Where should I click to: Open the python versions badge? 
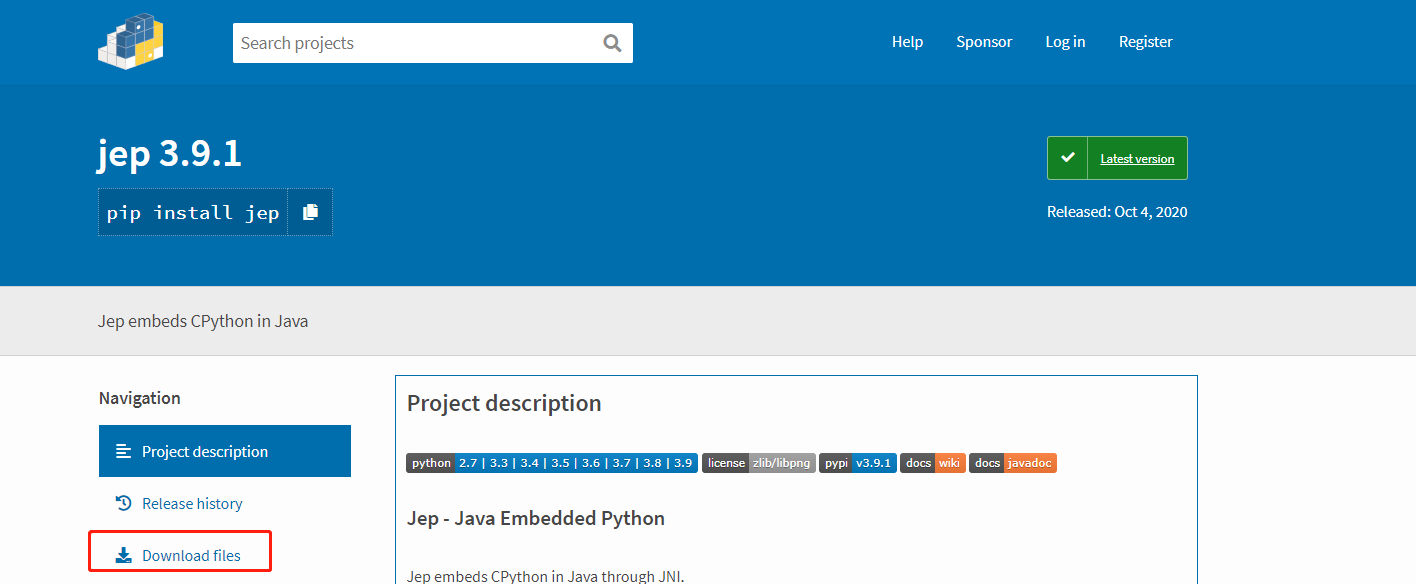point(551,463)
